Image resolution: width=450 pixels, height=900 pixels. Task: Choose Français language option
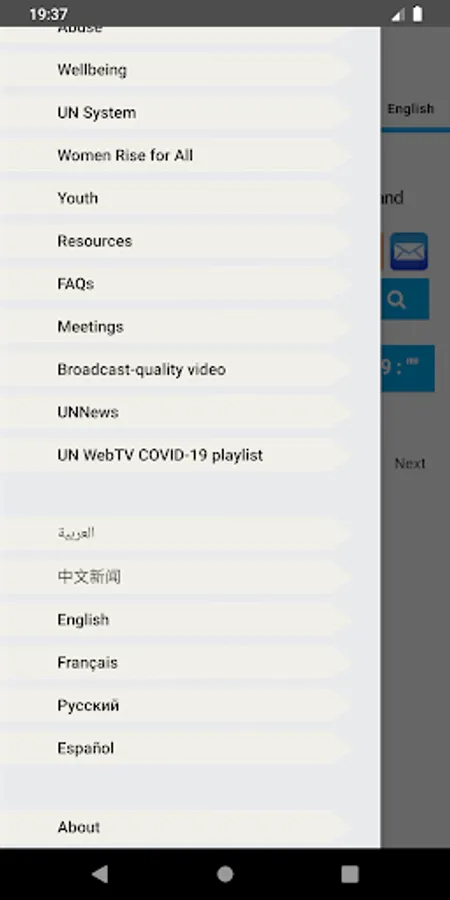click(175, 663)
